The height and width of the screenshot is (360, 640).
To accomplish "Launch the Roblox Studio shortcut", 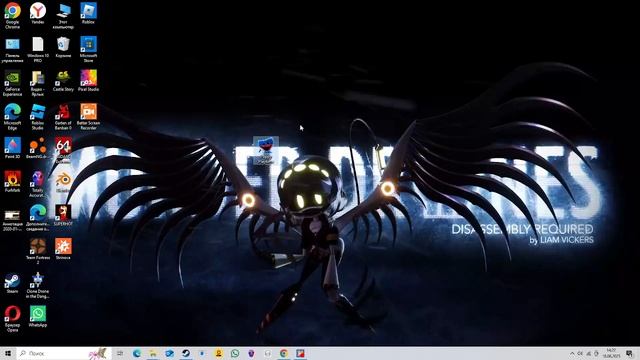I will pos(38,117).
